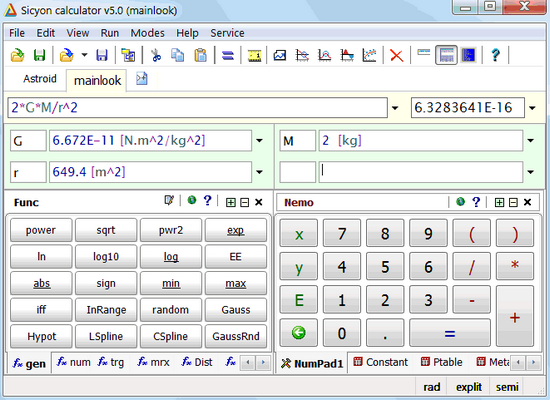Click the numpad 7 key
The width and height of the screenshot is (550, 400).
pyautogui.click(x=342, y=233)
